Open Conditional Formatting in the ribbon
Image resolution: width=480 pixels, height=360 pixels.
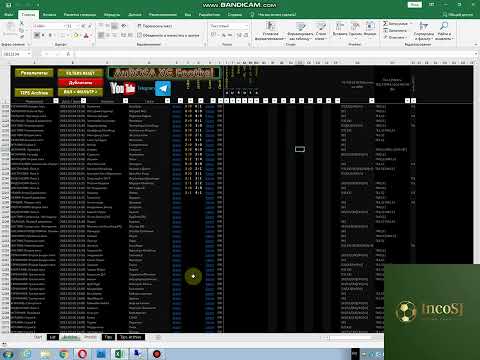(271, 31)
